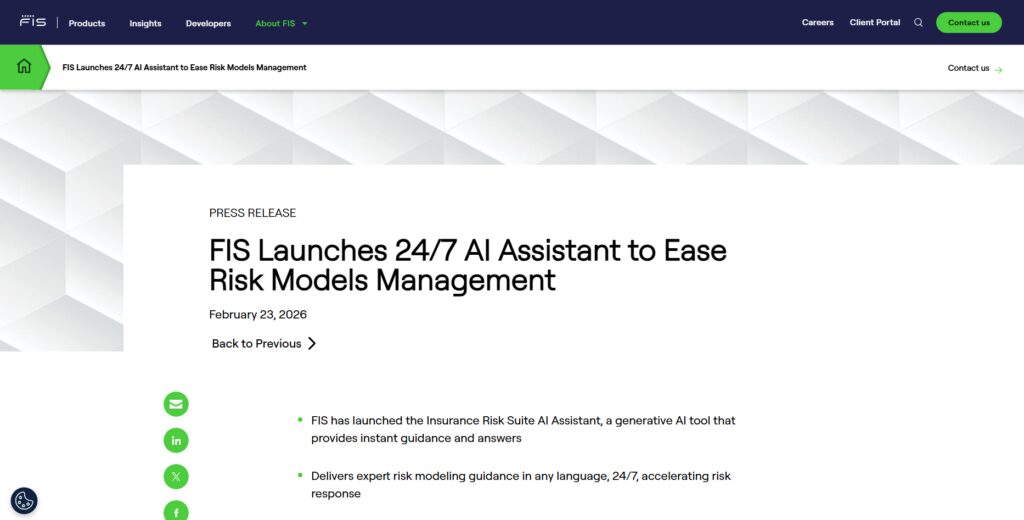1024x520 pixels.
Task: Open the Products menu
Action: pyautogui.click(x=87, y=24)
